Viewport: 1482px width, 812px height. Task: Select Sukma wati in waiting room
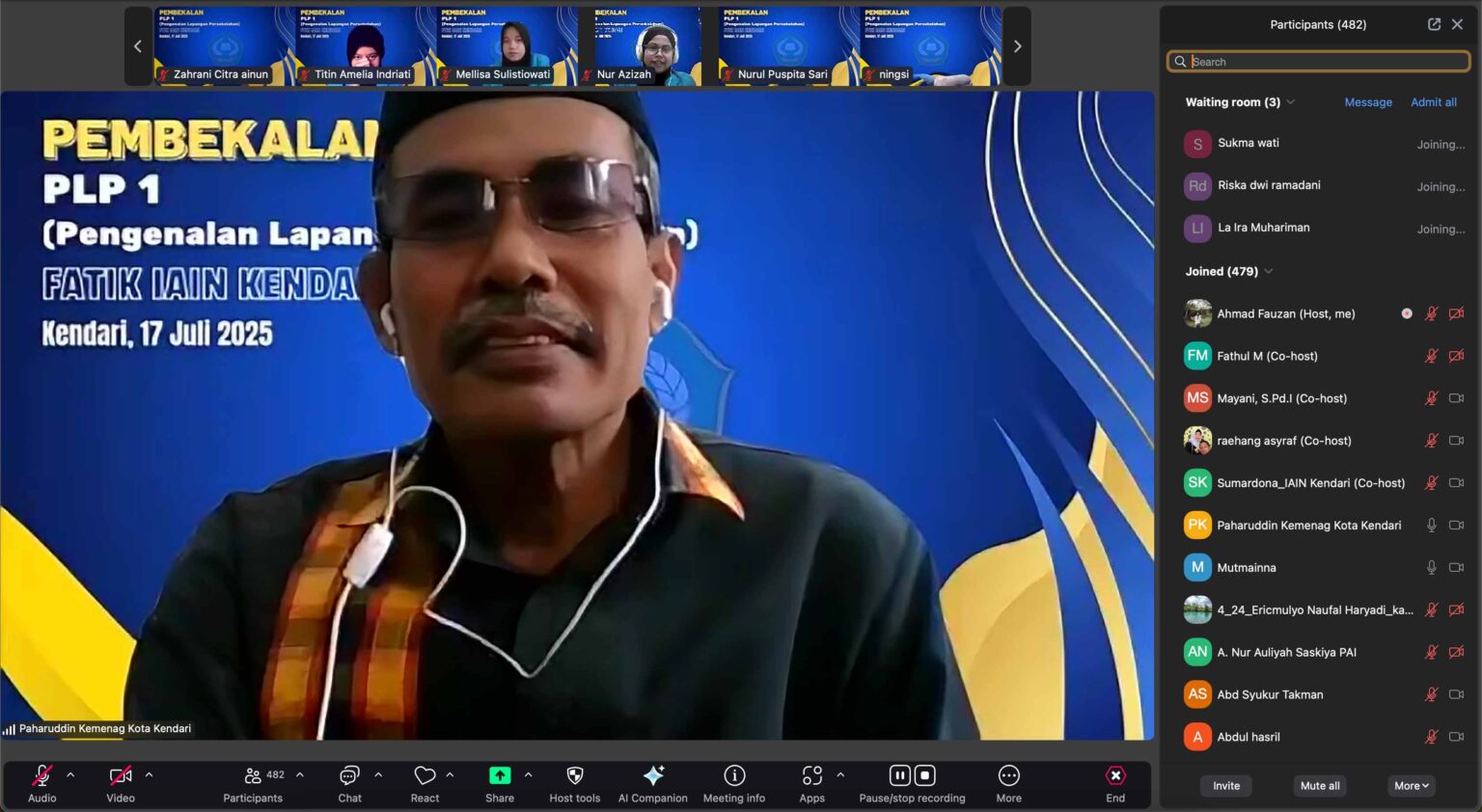coord(1319,144)
